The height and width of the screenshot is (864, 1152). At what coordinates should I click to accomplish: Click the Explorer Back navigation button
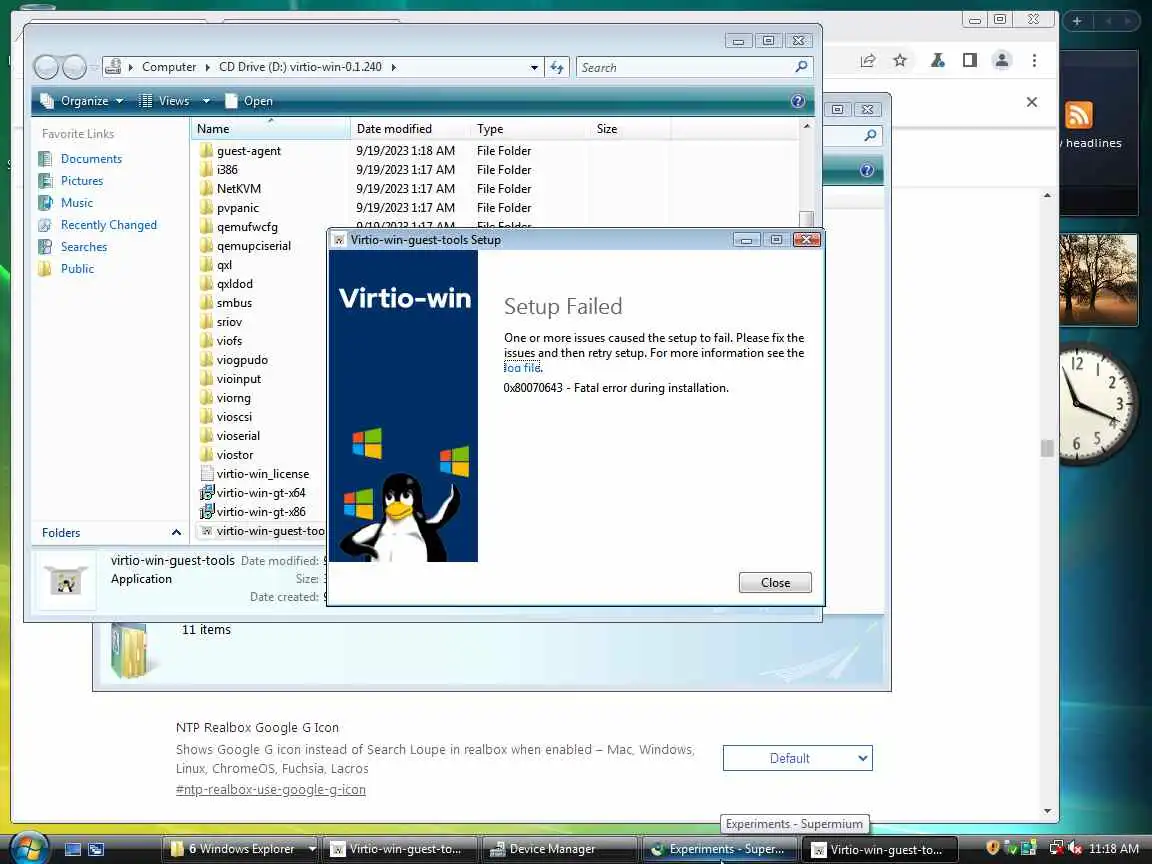pyautogui.click(x=46, y=68)
